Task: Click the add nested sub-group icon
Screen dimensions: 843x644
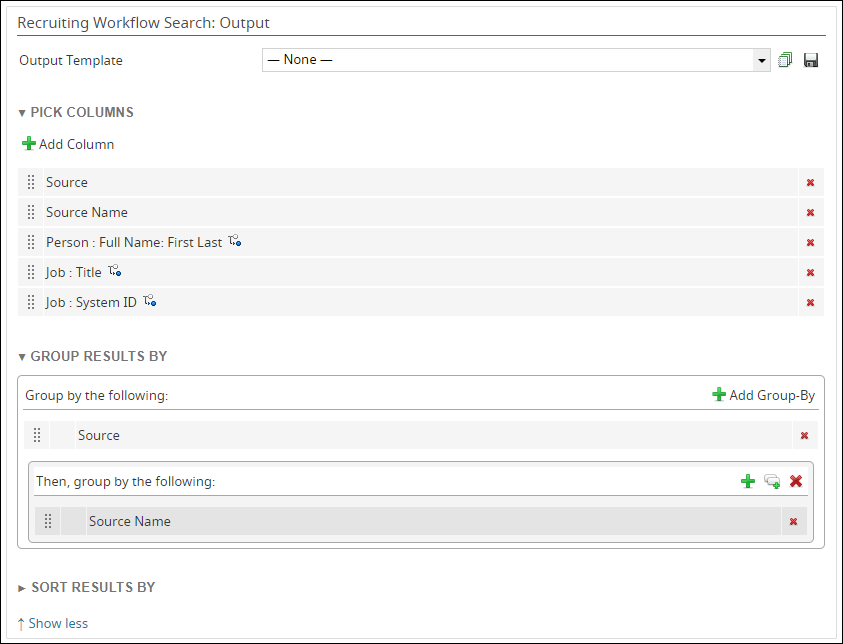Action: click(772, 481)
